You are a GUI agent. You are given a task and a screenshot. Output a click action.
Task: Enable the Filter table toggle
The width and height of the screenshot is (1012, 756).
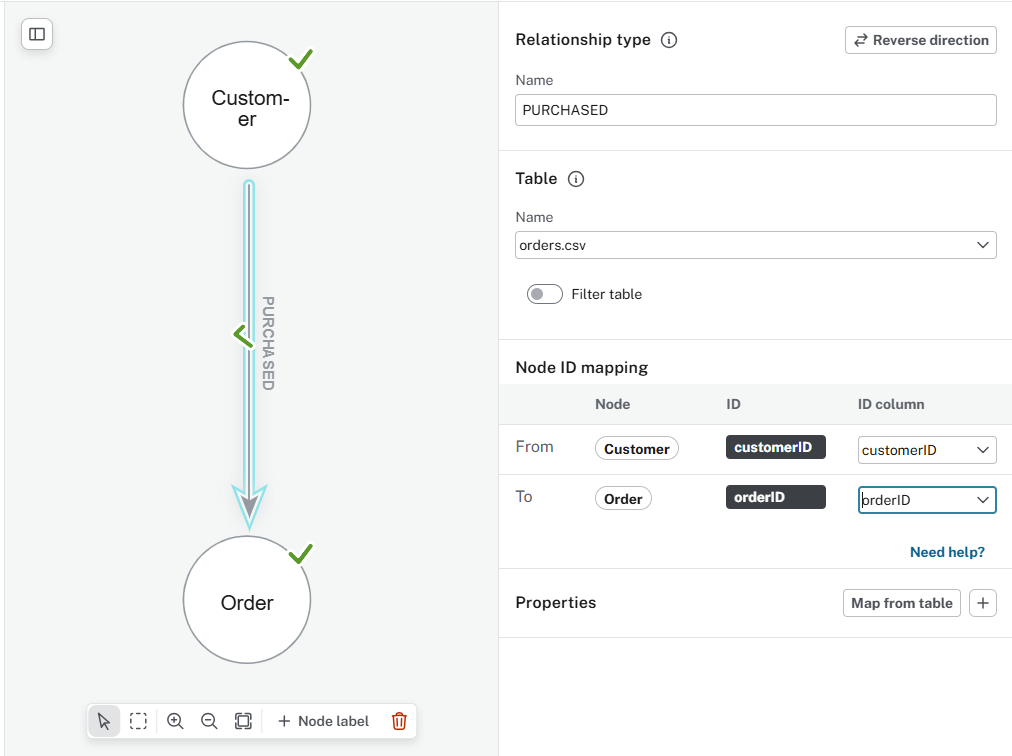pyautogui.click(x=544, y=293)
